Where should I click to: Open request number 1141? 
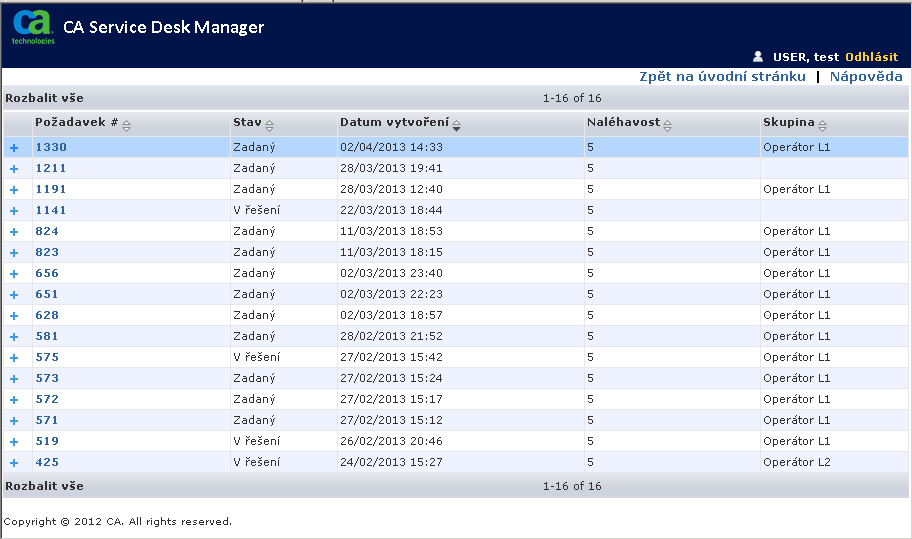click(x=51, y=210)
